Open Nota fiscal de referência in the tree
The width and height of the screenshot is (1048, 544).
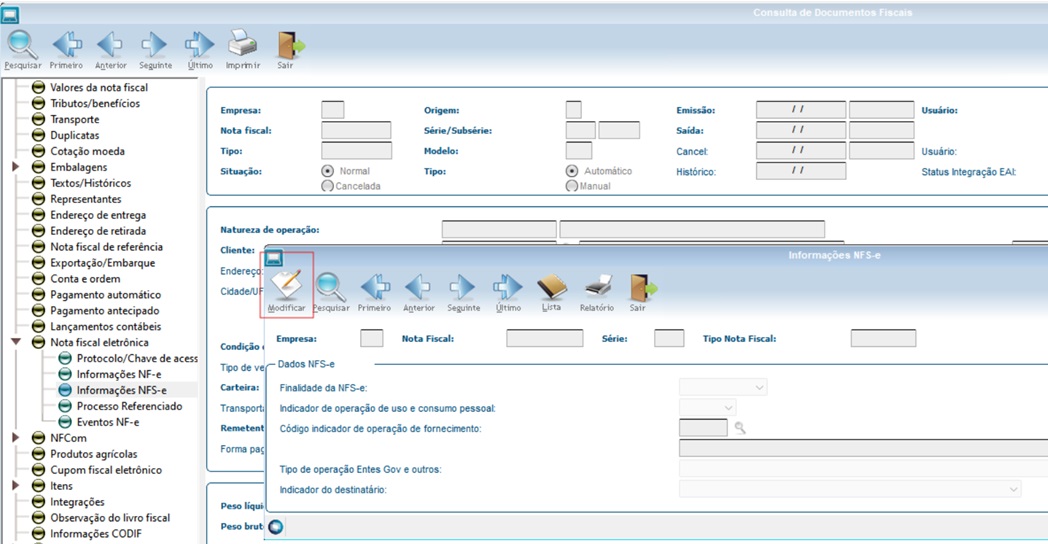(x=106, y=247)
